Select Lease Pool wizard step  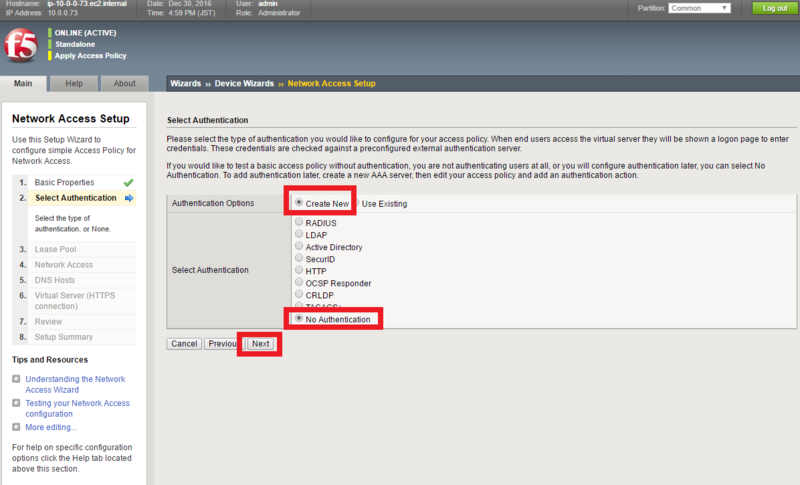pyautogui.click(x=55, y=249)
